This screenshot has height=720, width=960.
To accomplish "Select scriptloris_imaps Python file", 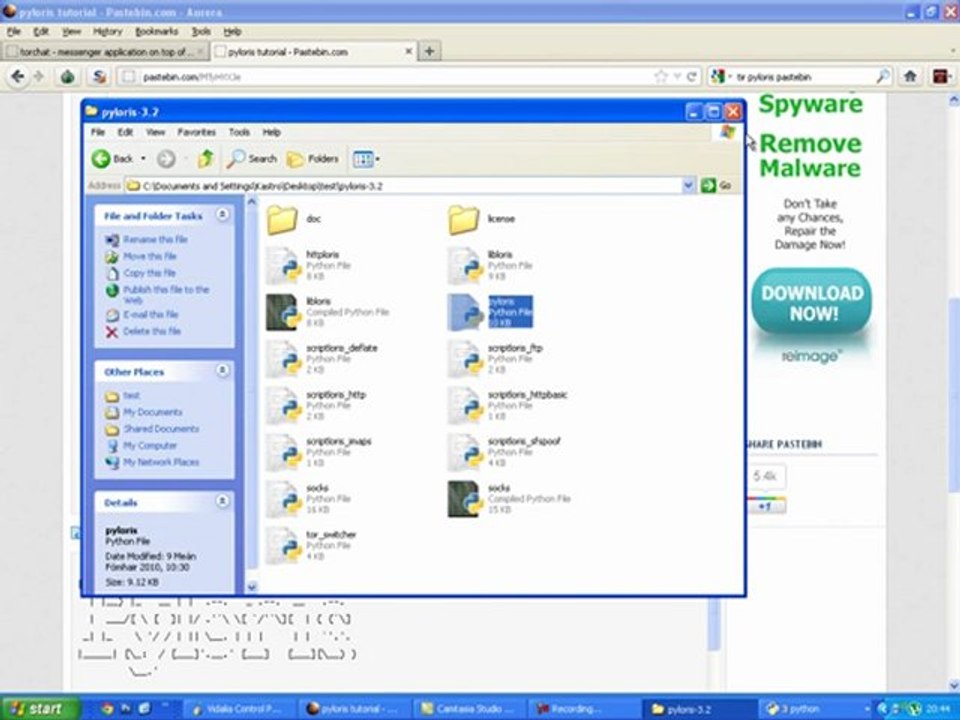I will (x=319, y=452).
